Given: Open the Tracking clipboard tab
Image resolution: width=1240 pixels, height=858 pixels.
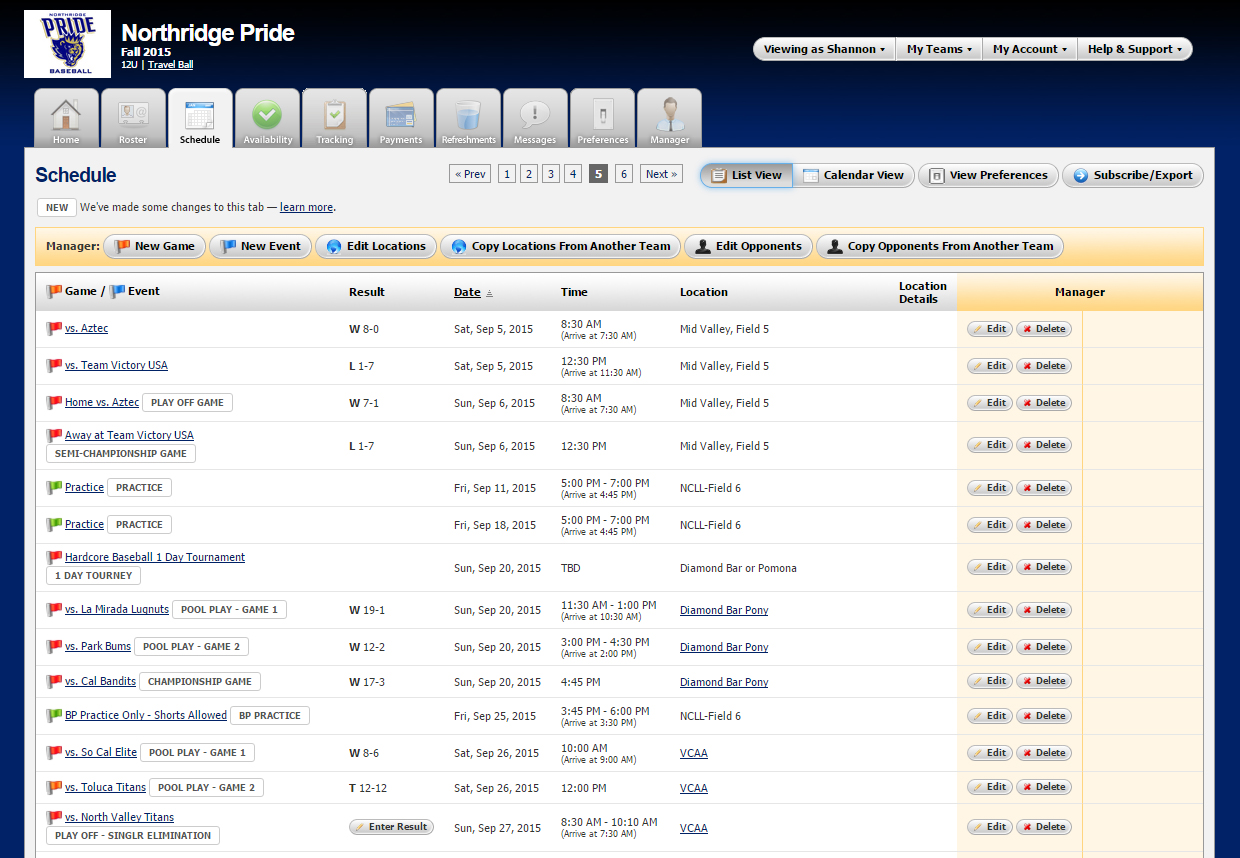Looking at the screenshot, I should coord(334,118).
